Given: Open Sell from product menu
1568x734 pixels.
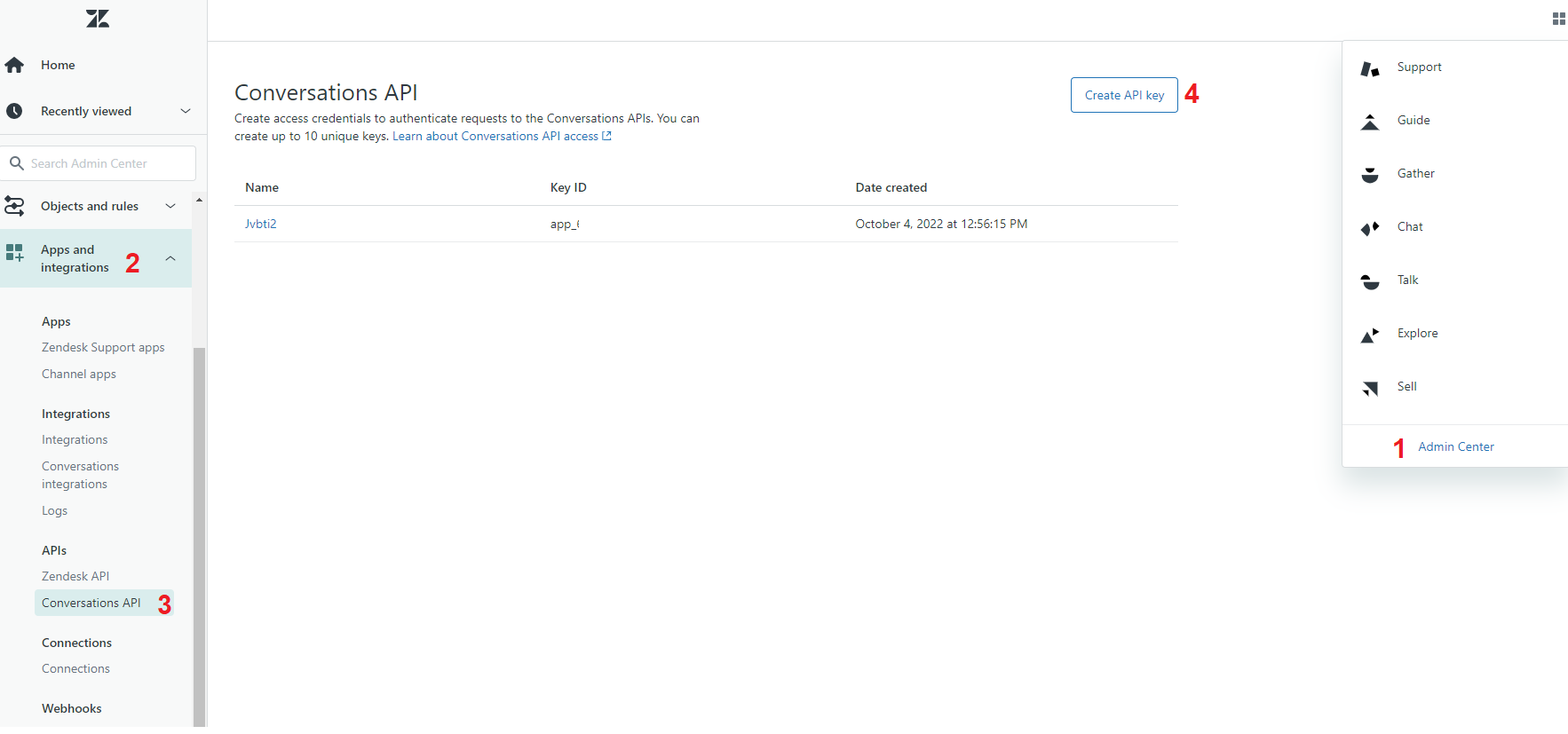Looking at the screenshot, I should click(1406, 386).
